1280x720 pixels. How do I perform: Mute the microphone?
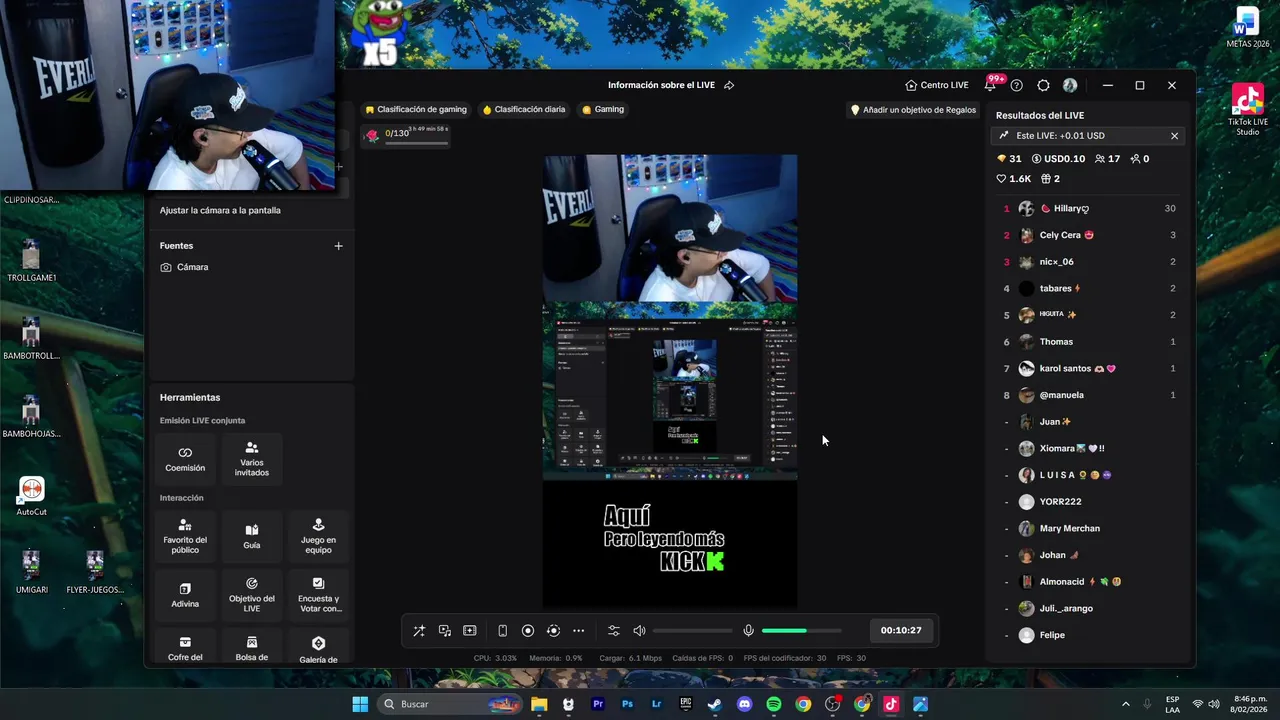coord(748,631)
